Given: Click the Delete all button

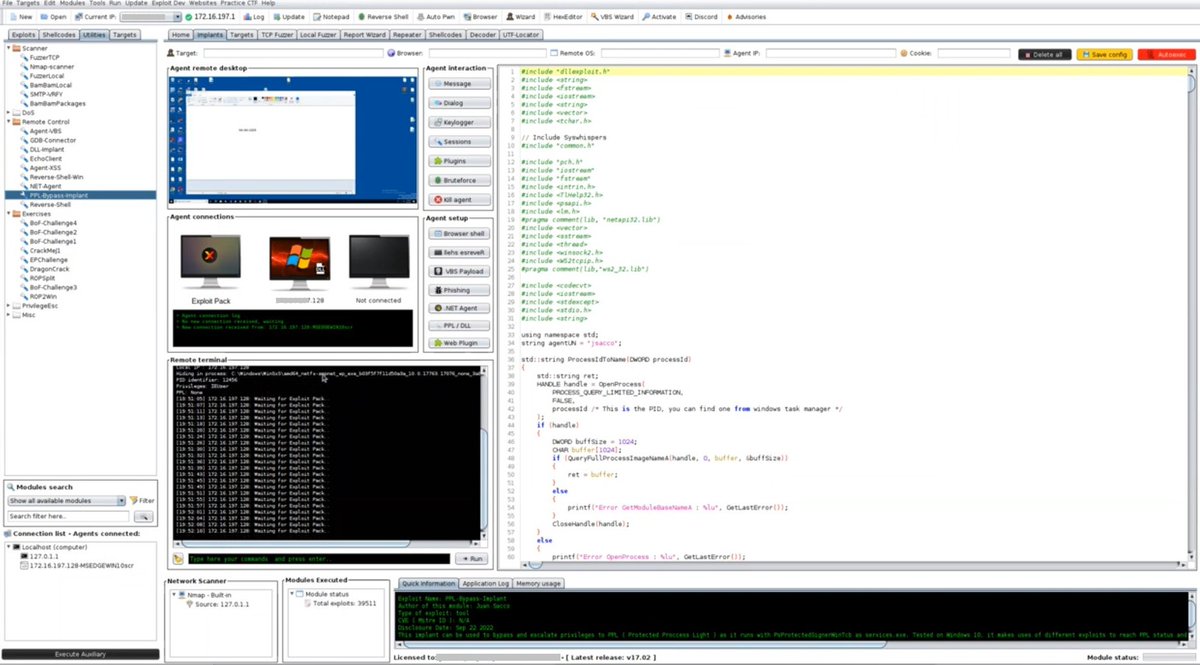Looking at the screenshot, I should (1045, 54).
